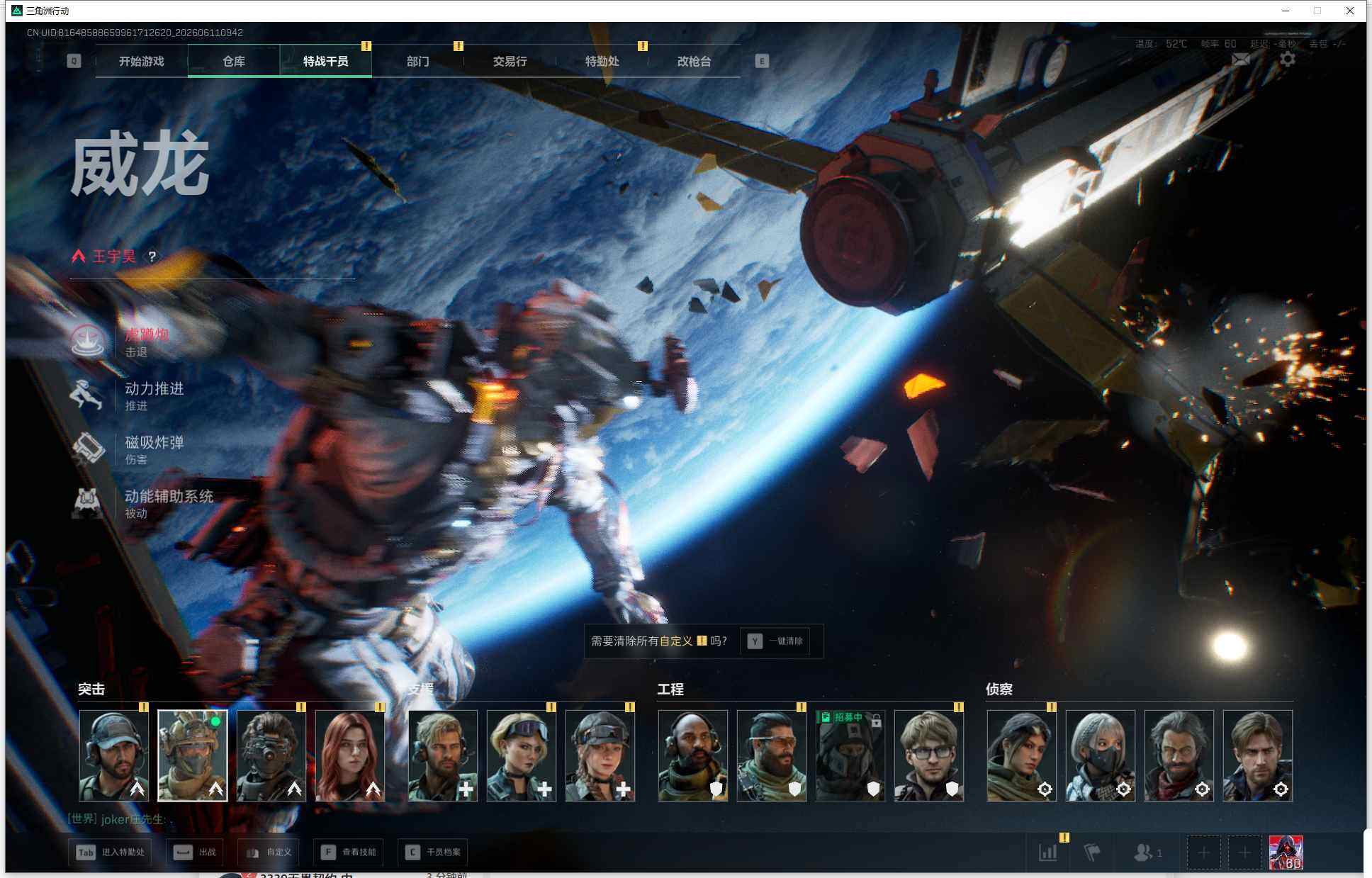Screen dimensions: 1372x878
Task: Select the bearded red-scarf 侦察 operator
Action: pyautogui.click(x=1179, y=755)
